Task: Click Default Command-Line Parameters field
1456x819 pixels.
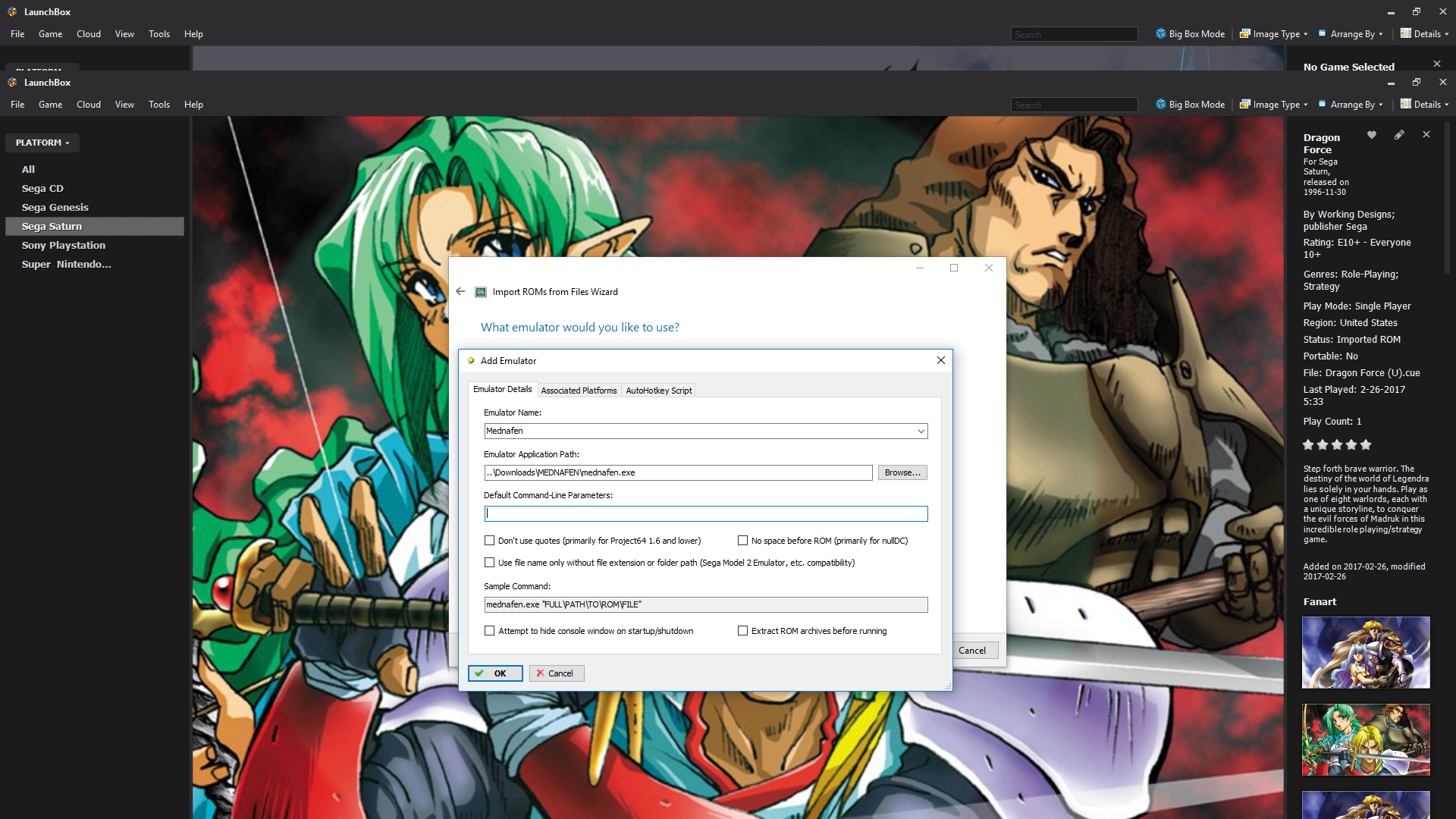Action: tap(706, 514)
